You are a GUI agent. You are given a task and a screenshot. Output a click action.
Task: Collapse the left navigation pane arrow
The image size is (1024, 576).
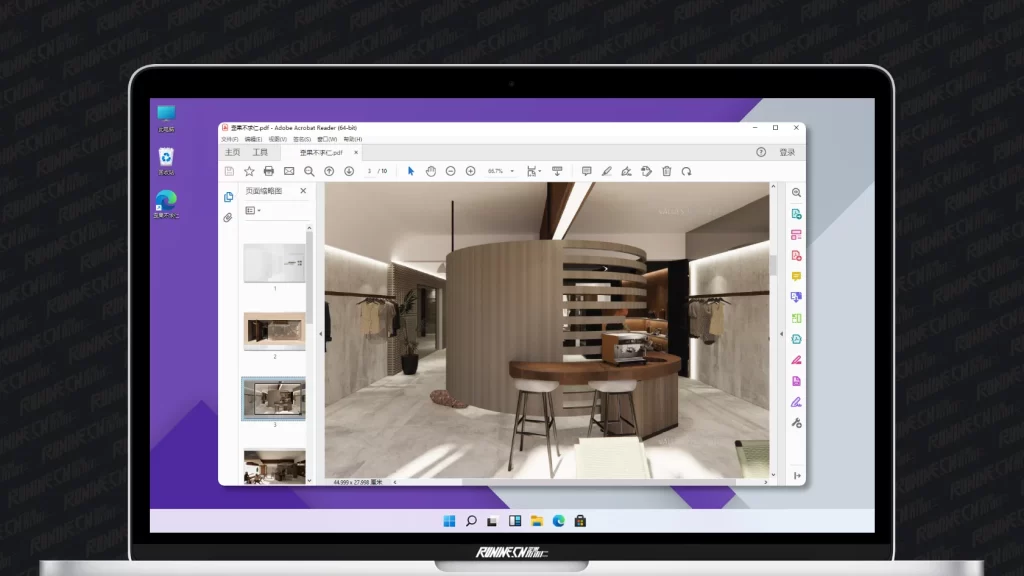[x=320, y=334]
